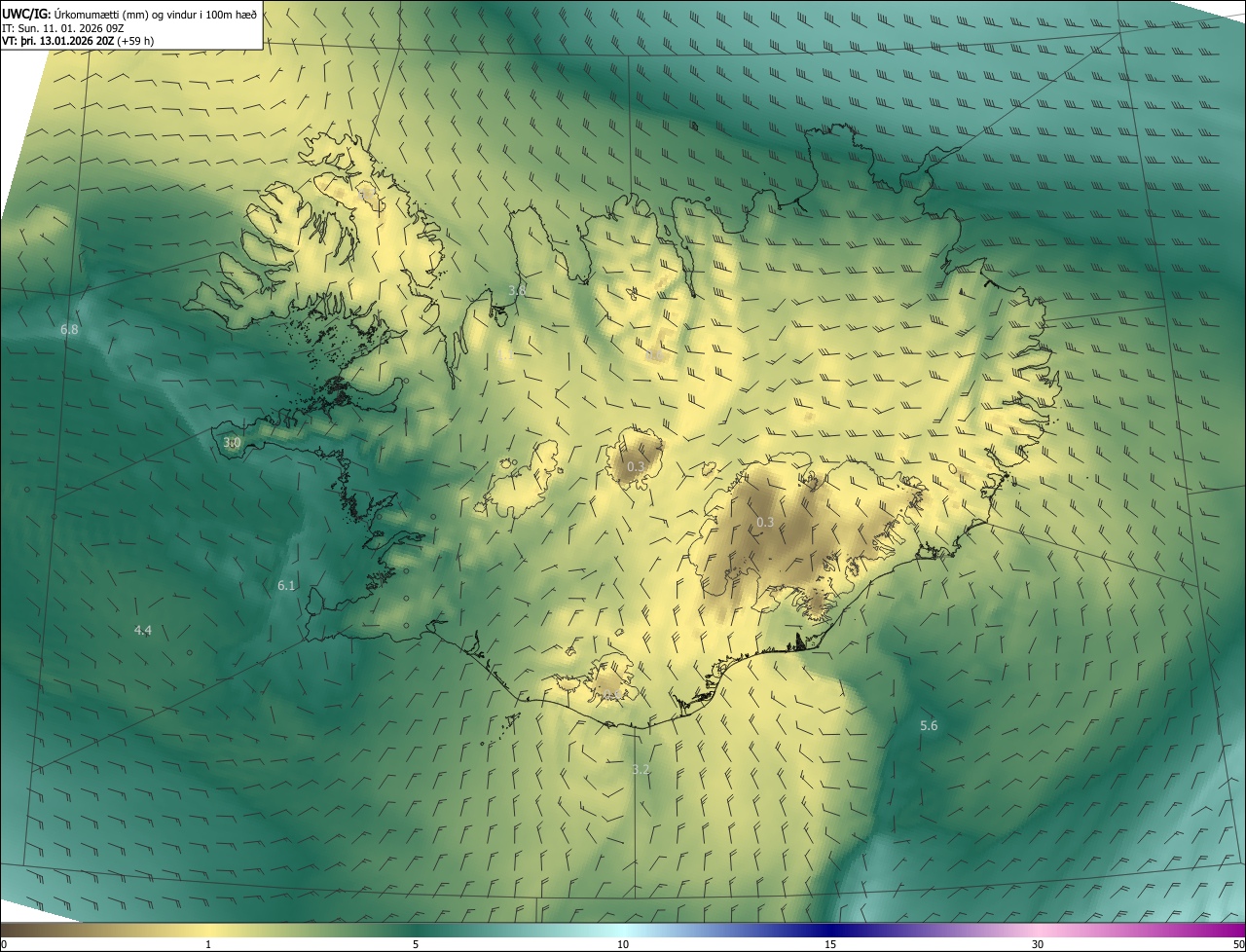Click the 15 tick label on the color scale
This screenshot has height=952, width=1246.
830,944
